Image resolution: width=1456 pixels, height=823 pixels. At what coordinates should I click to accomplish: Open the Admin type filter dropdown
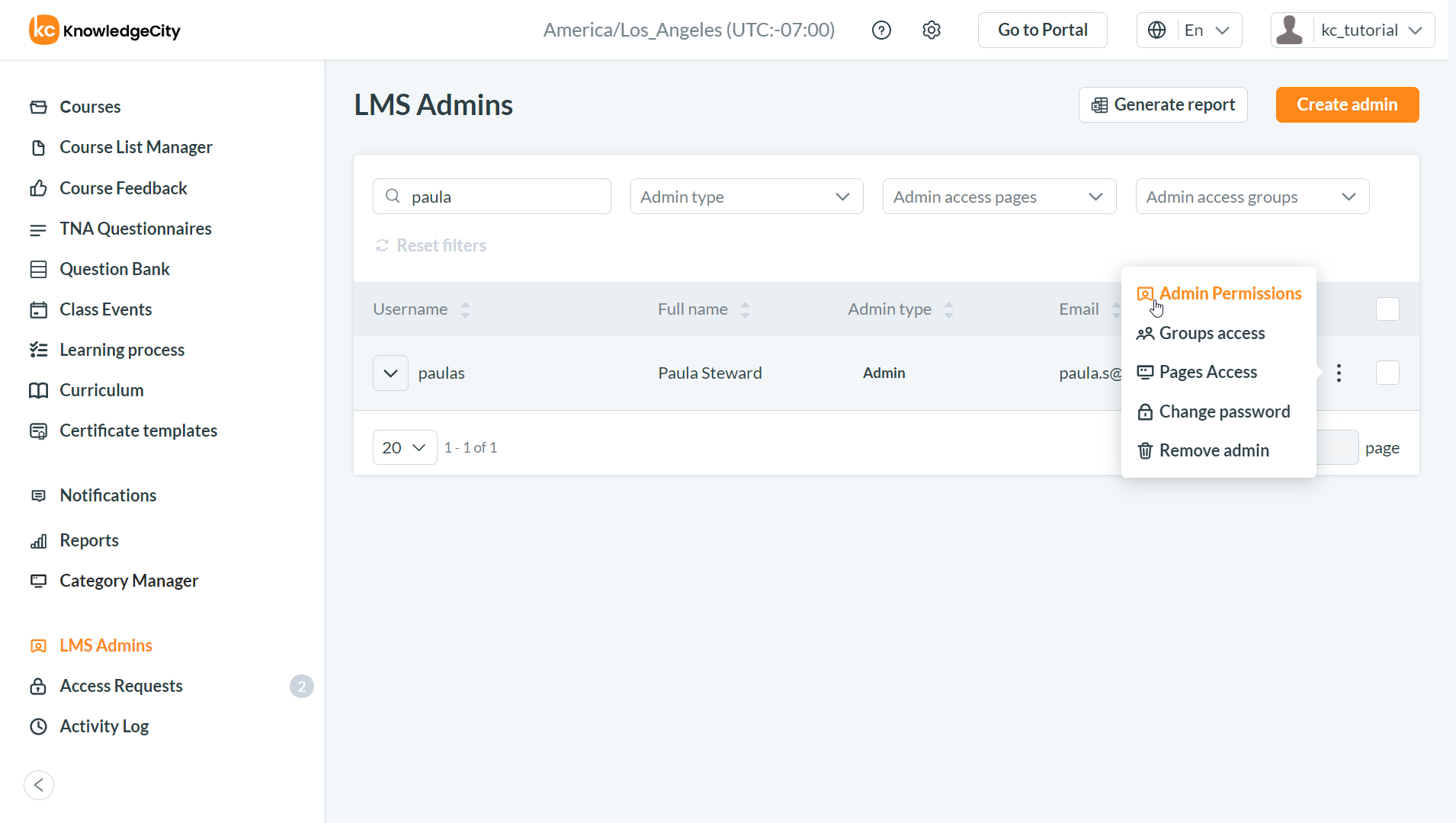click(x=746, y=197)
